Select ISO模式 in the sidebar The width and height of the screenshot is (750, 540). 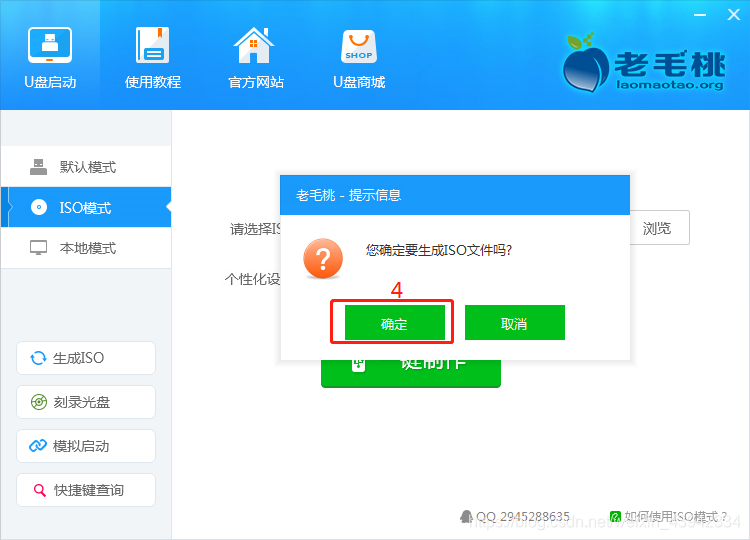click(86, 207)
